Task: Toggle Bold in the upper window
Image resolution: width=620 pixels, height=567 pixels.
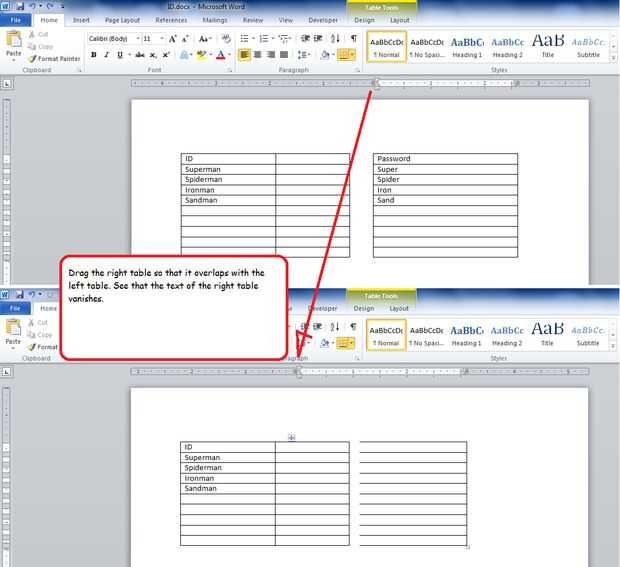Action: coord(94,55)
